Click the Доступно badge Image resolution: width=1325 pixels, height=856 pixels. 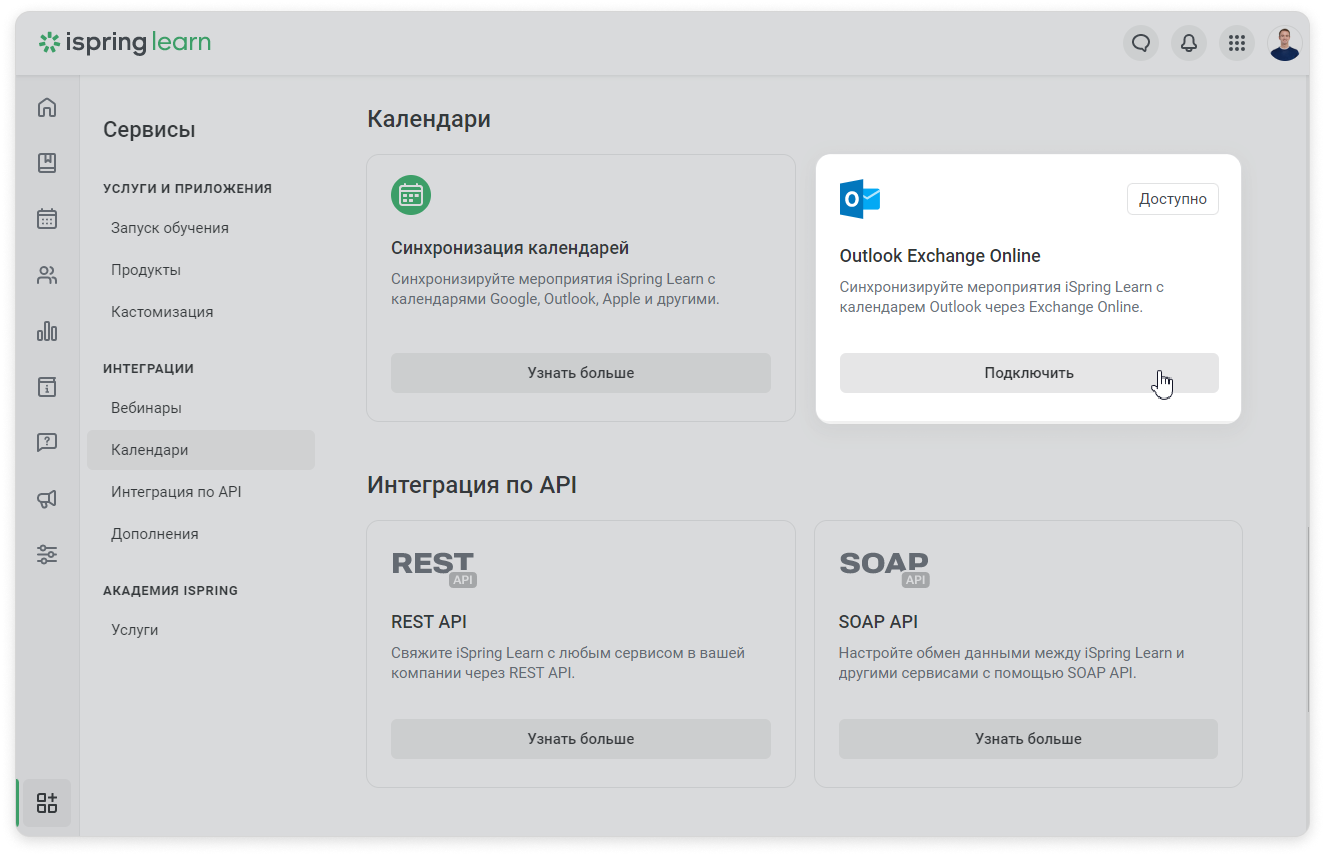pos(1173,199)
